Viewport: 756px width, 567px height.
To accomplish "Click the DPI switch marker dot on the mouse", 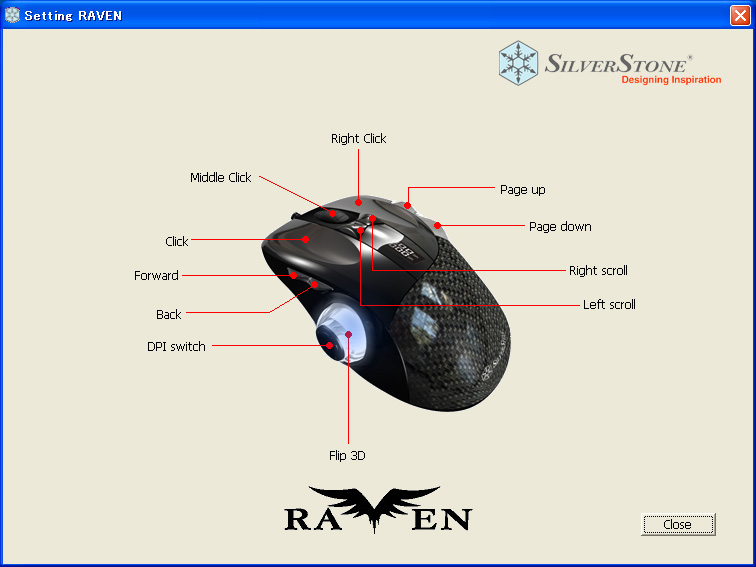I will pos(329,345).
